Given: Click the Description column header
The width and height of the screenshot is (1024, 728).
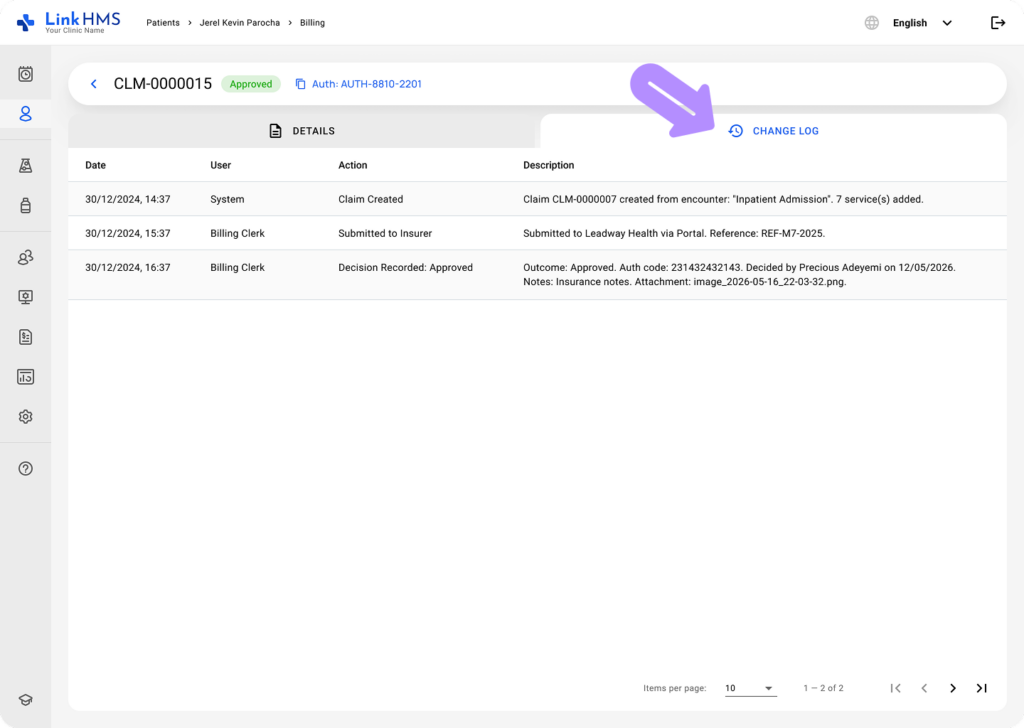Looking at the screenshot, I should click(x=549, y=165).
